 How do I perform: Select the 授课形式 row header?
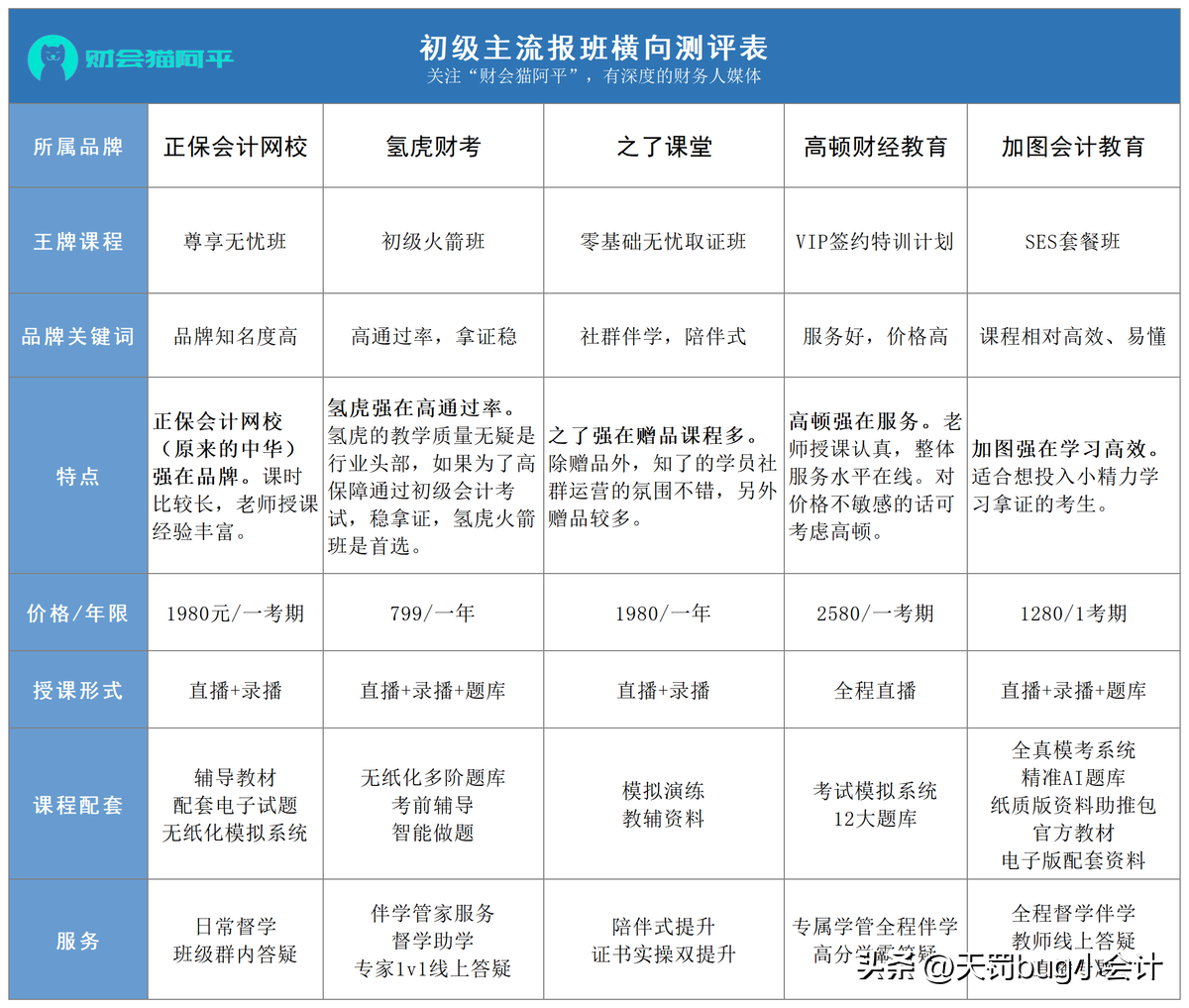tap(78, 690)
